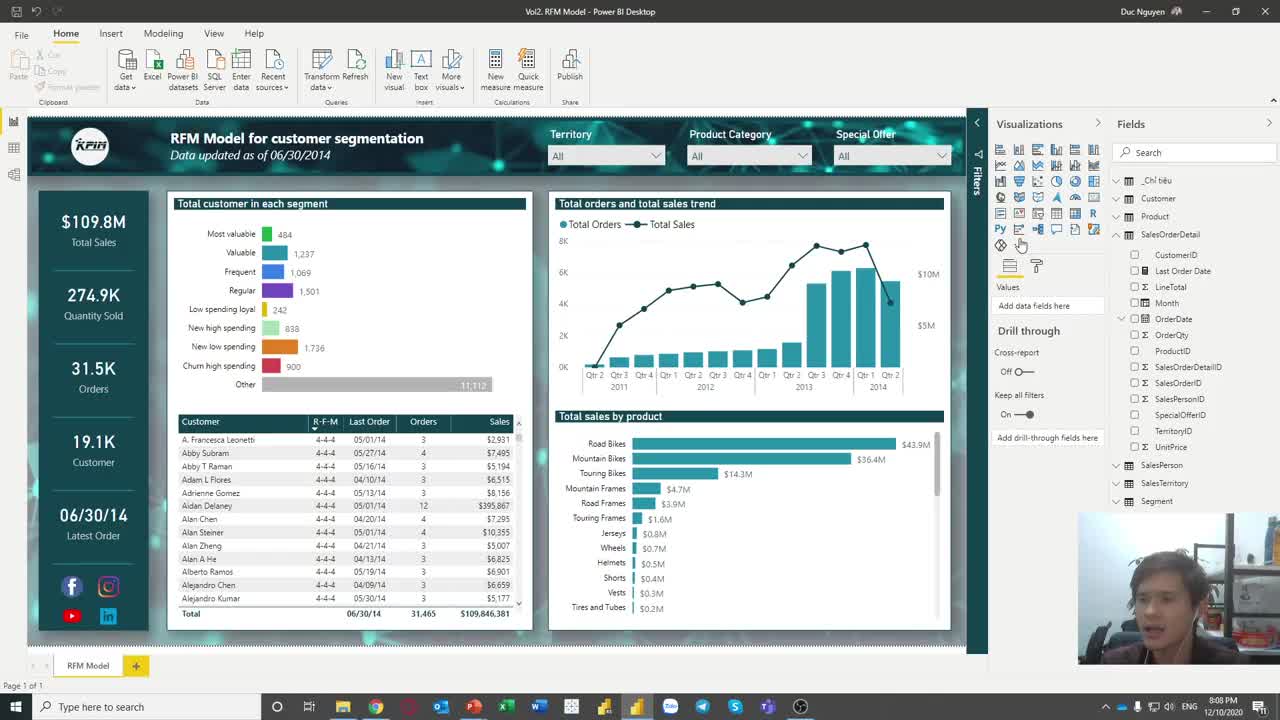Switch to Report view in left sidebar
Screen dimensions: 1280x720
click(x=14, y=122)
